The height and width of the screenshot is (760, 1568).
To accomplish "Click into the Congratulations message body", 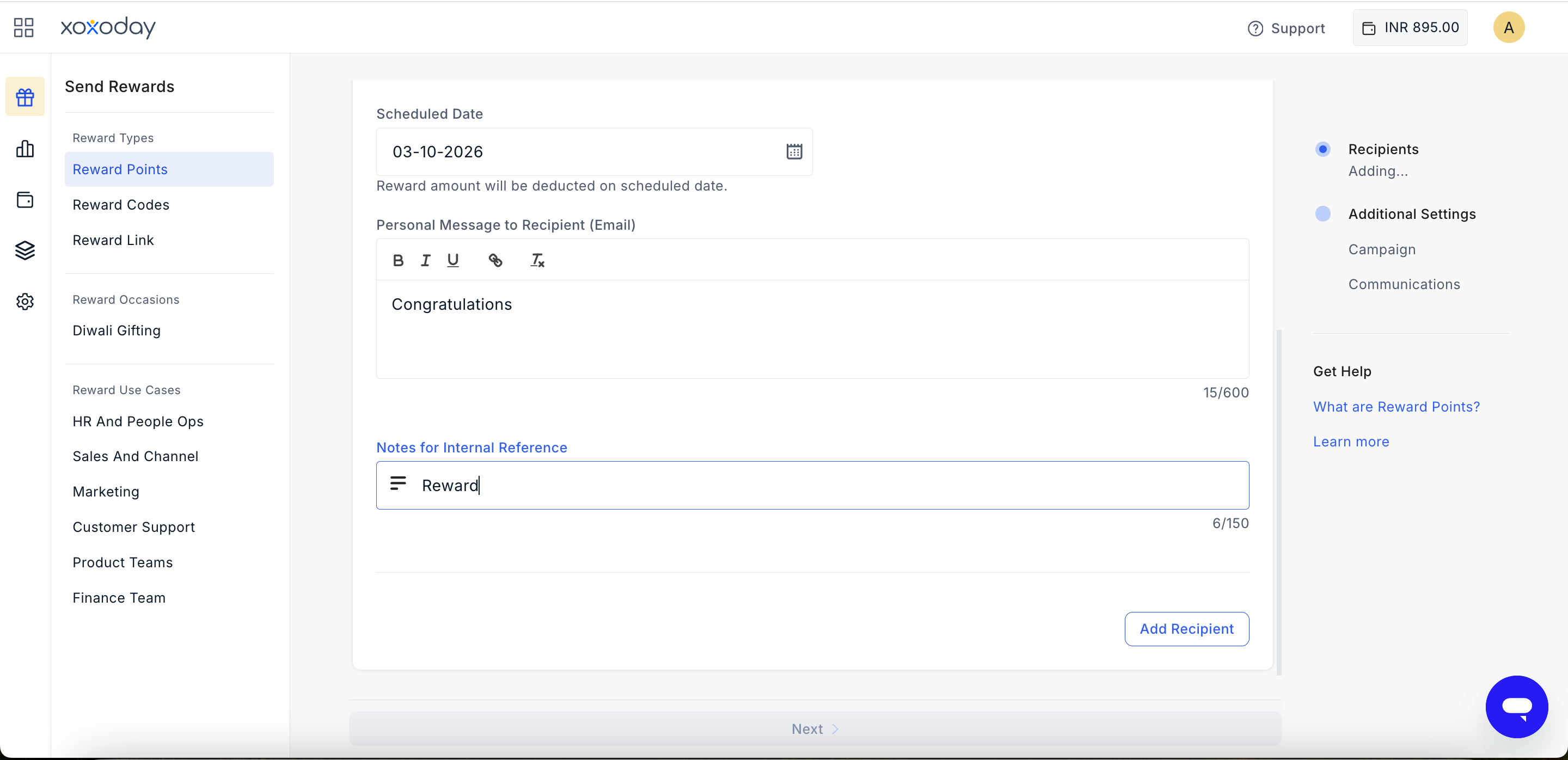I will coord(813,329).
